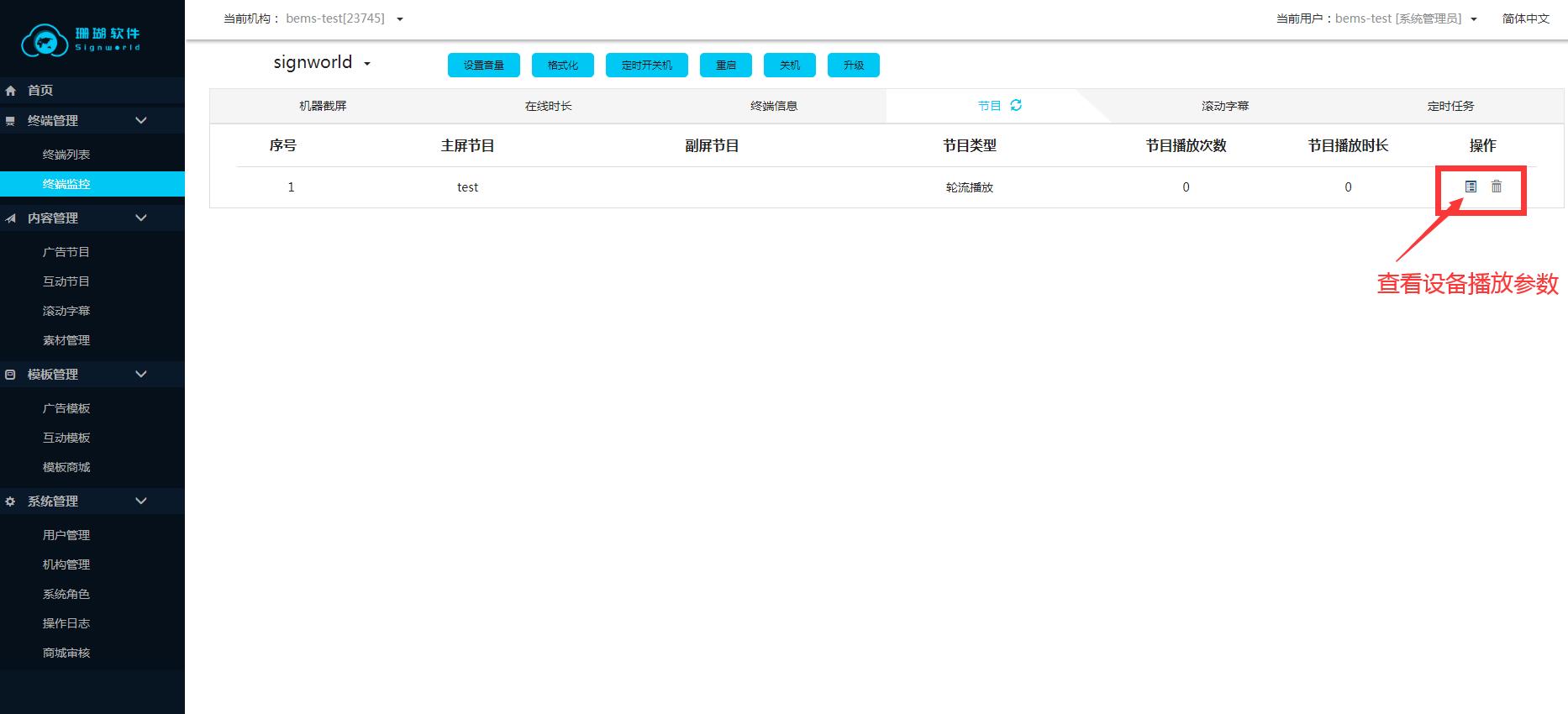Image resolution: width=1568 pixels, height=714 pixels.
Task: Click the 节目播放次数 column header
Action: click(x=1186, y=145)
